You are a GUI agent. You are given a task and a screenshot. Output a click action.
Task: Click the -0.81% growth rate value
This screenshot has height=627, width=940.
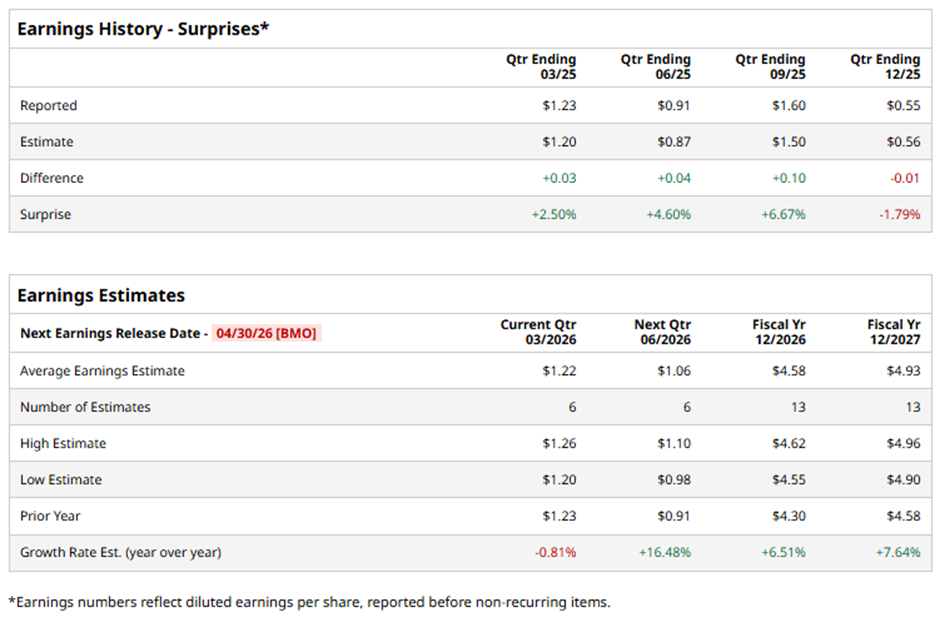coord(556,552)
